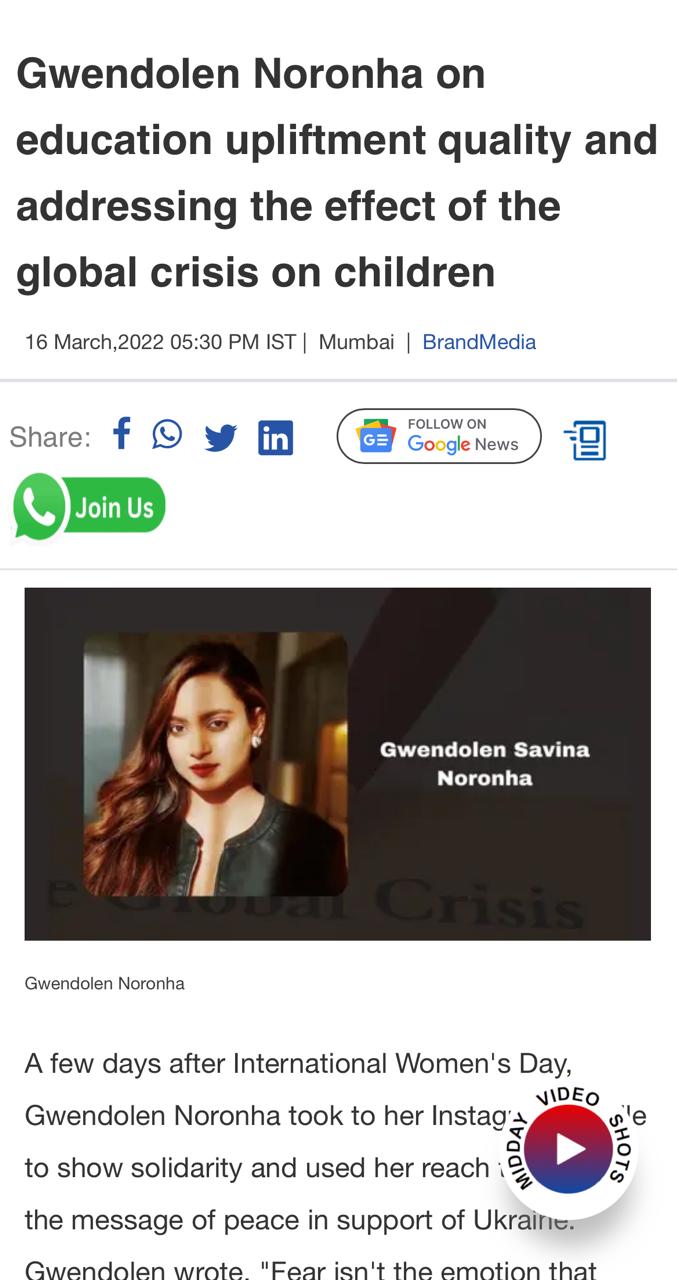Open the reader list view icon

click(x=586, y=440)
